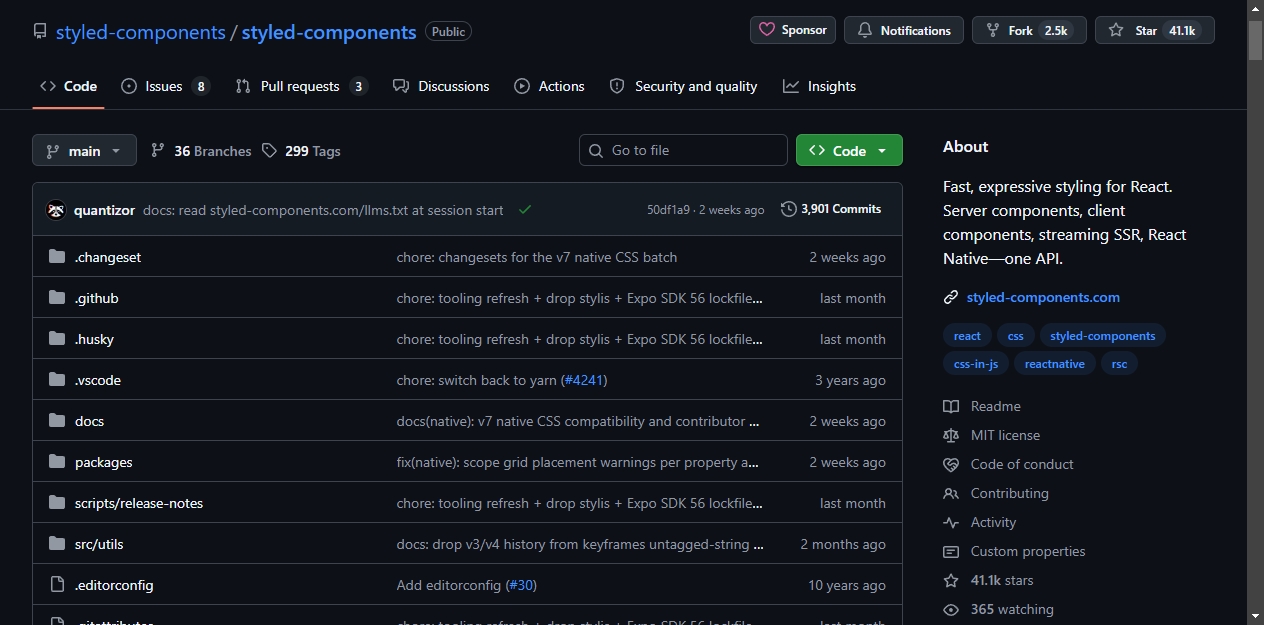1264x625 pixels.
Task: Click the tag icon next to 299 Tags
Action: [269, 150]
